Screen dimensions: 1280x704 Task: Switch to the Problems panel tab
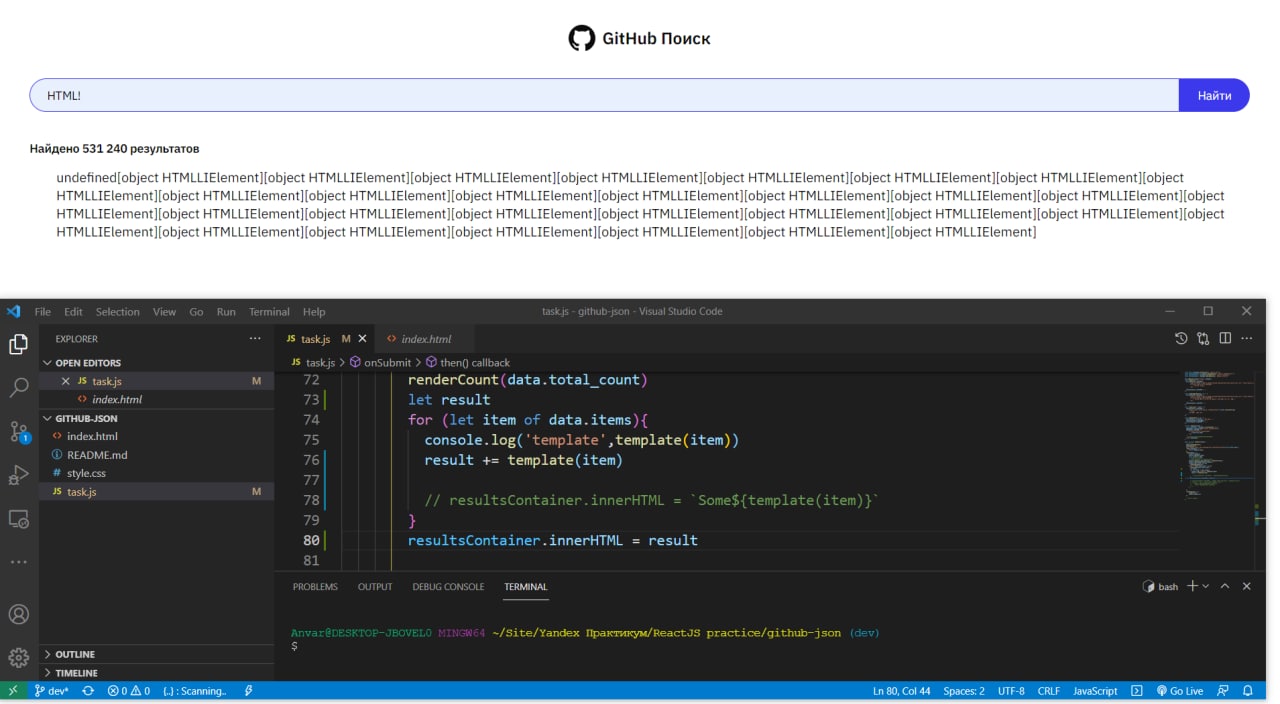pyautogui.click(x=315, y=586)
